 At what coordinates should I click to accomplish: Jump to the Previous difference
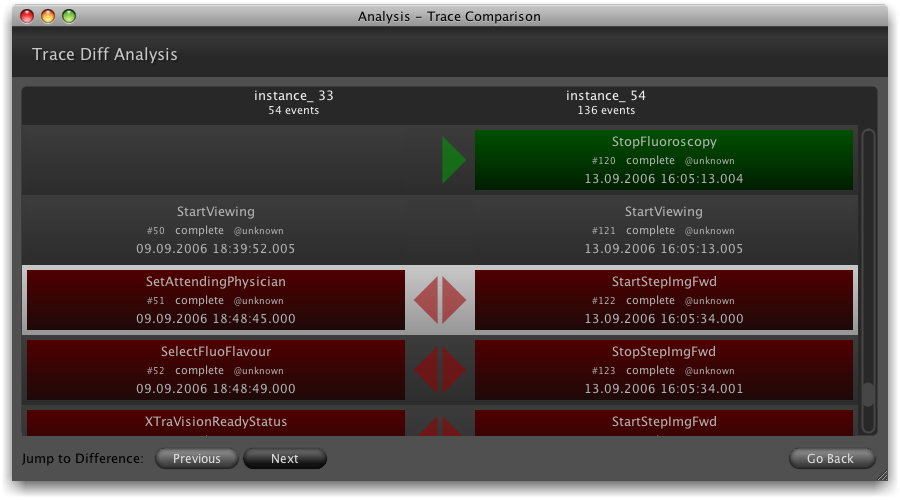point(196,459)
